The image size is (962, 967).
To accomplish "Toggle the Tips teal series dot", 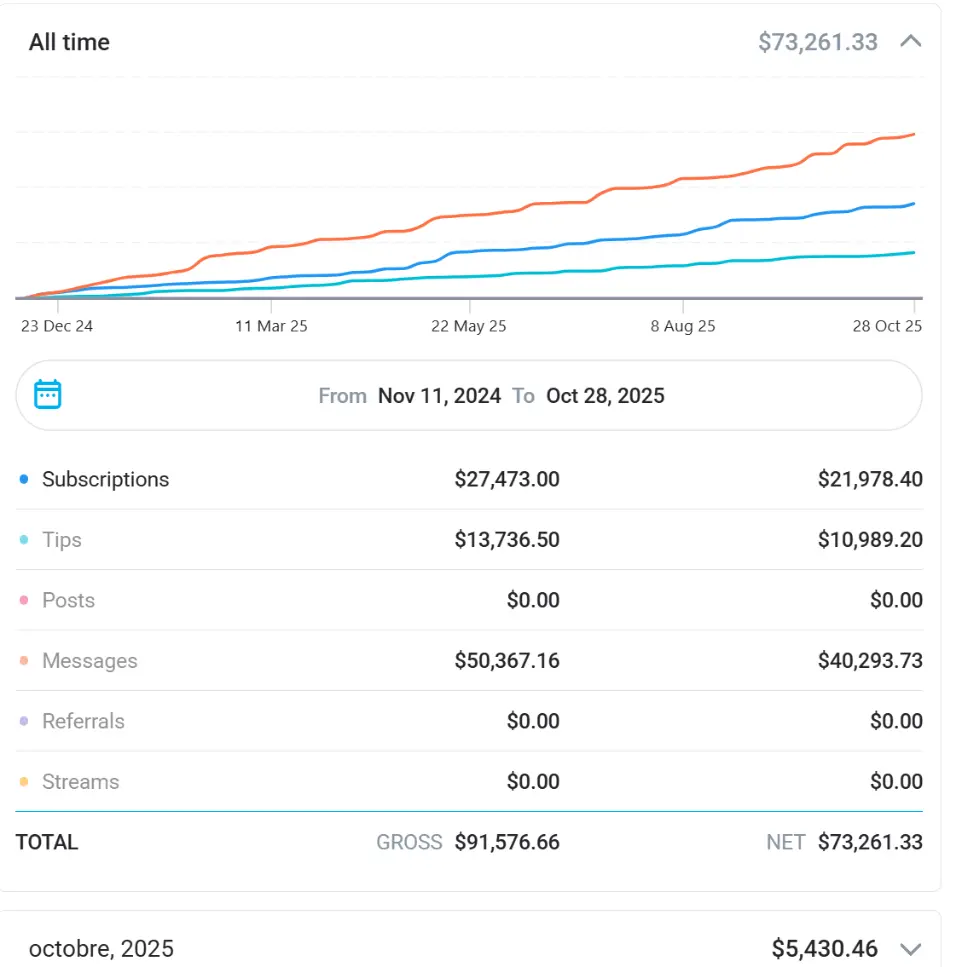I will (x=24, y=540).
